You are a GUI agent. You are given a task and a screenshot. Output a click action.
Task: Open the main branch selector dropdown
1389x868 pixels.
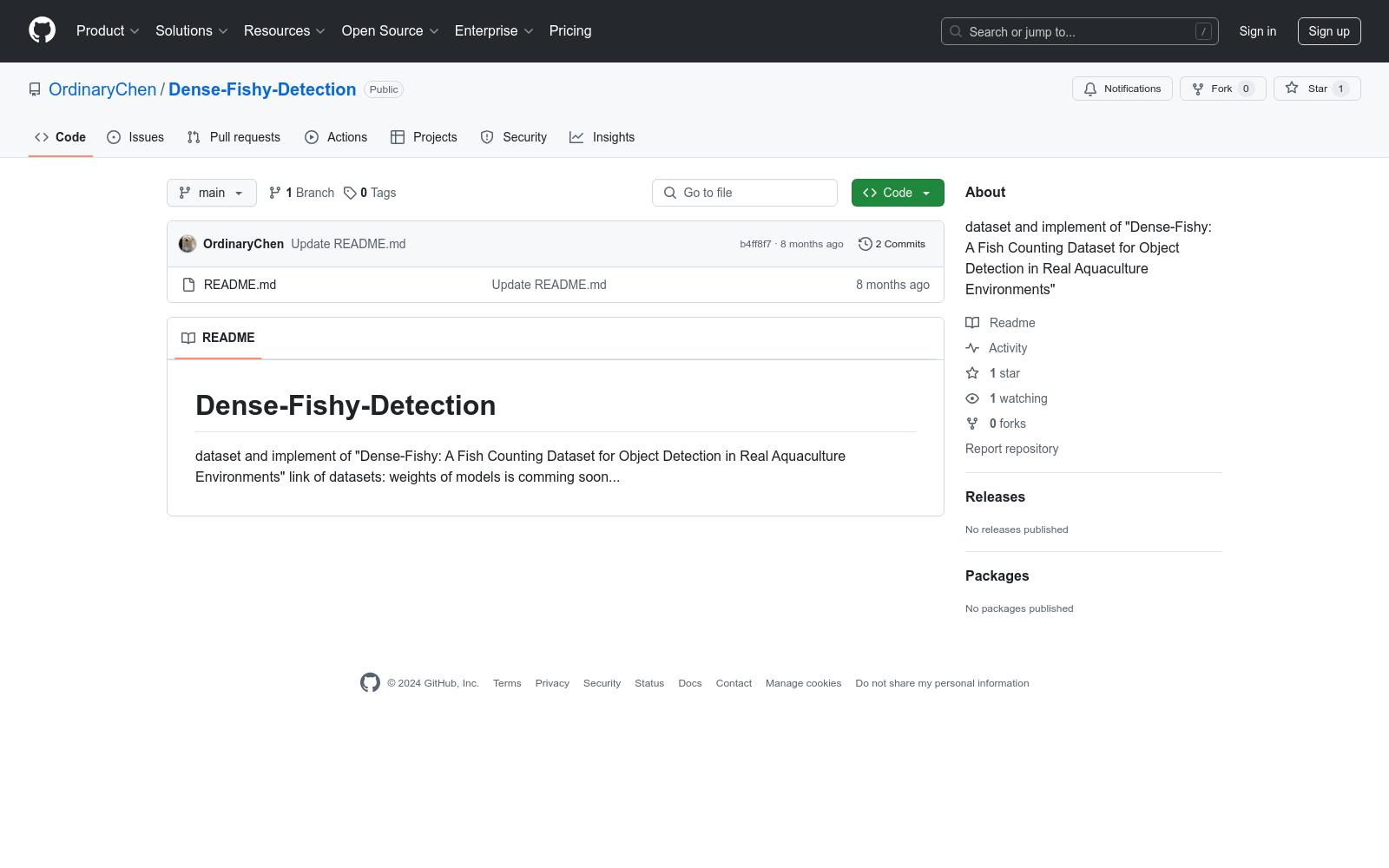[x=212, y=193]
